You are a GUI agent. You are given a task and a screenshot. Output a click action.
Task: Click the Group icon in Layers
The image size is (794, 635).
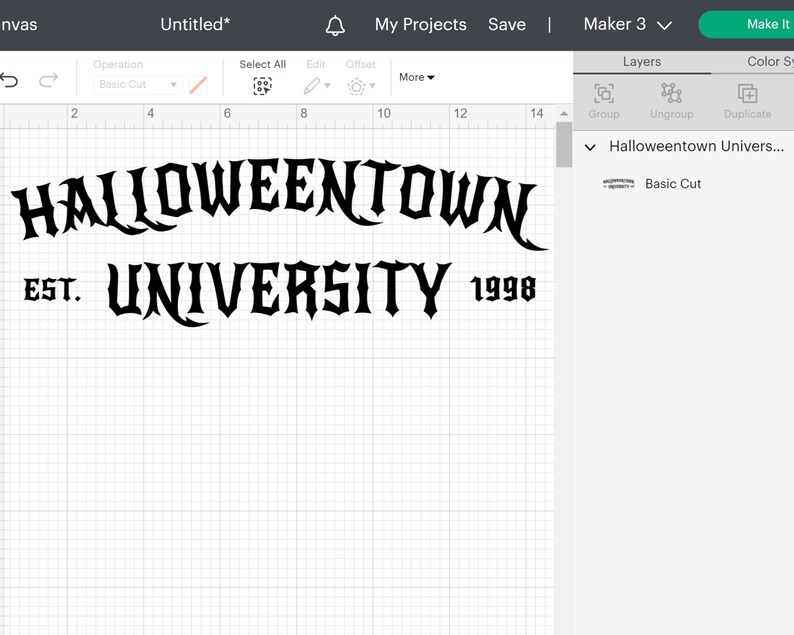pyautogui.click(x=604, y=94)
